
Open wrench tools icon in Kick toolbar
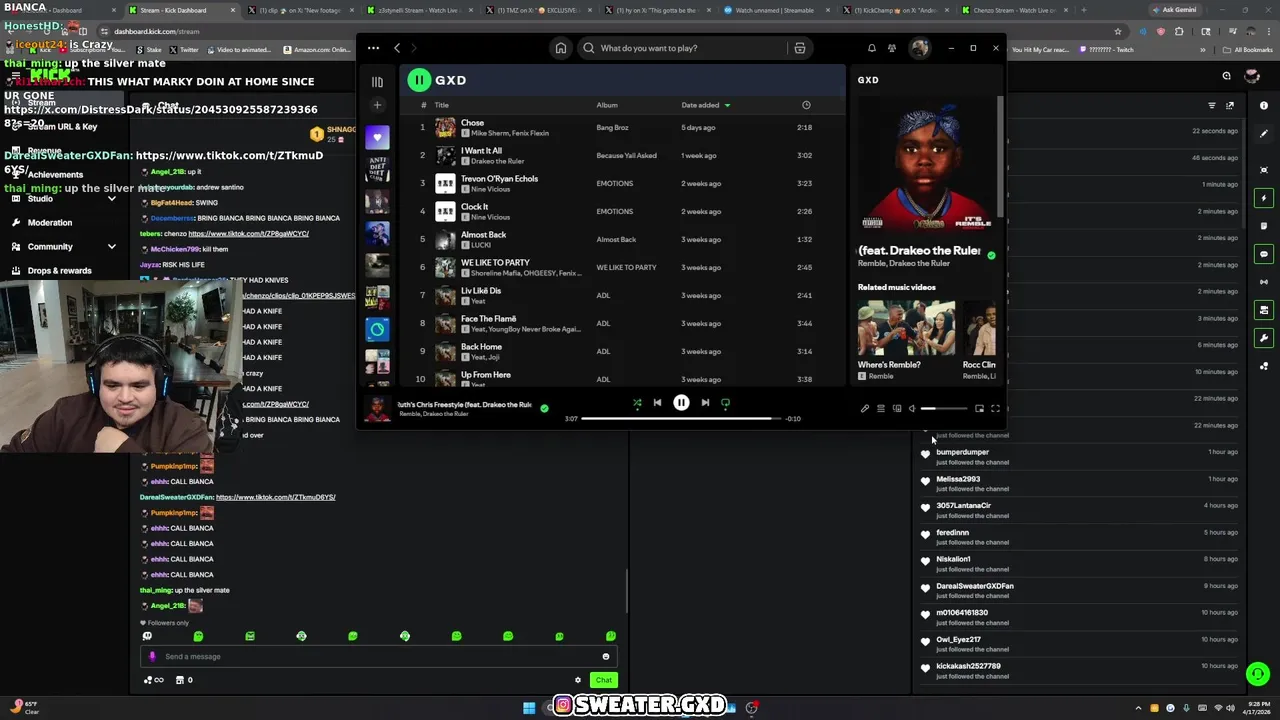coord(1264,338)
